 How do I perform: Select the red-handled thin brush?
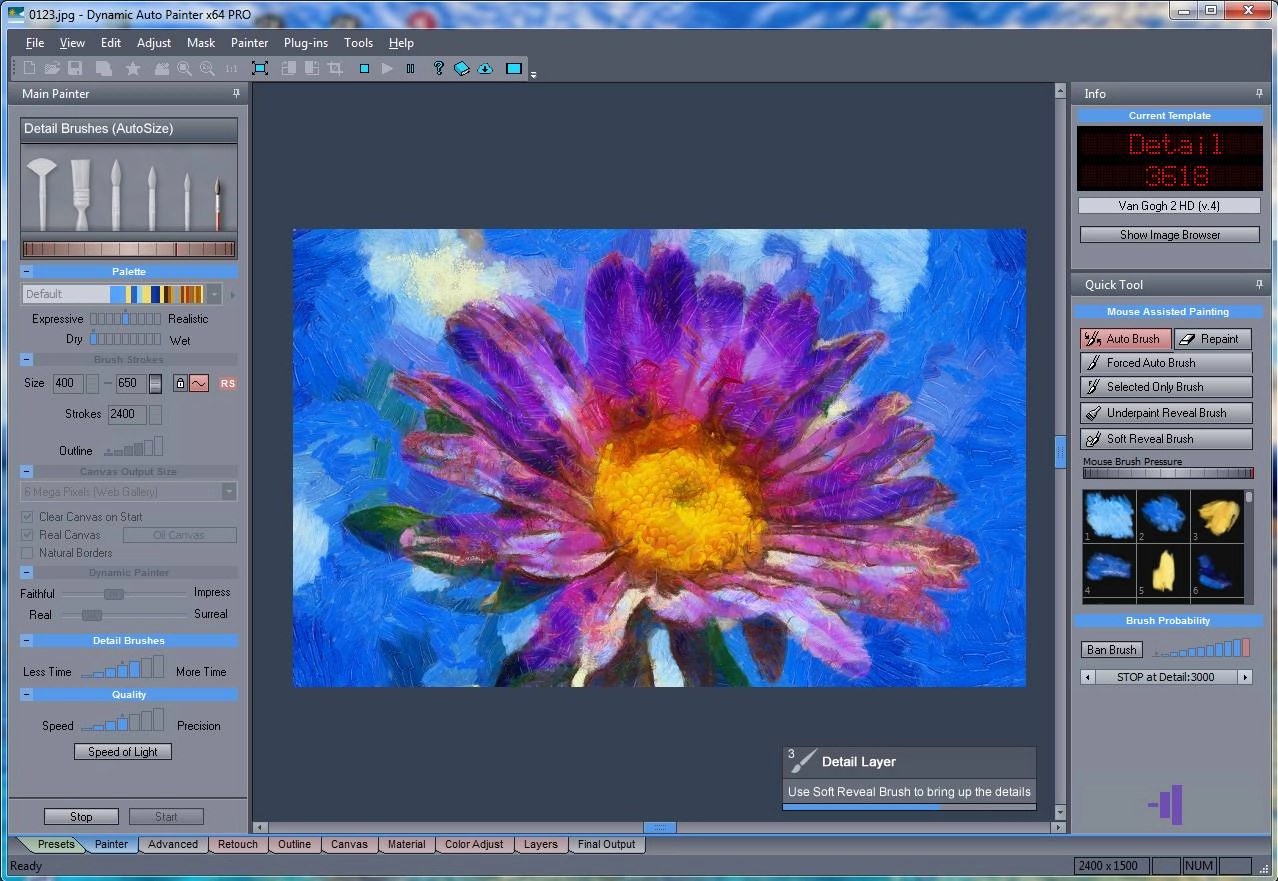click(x=217, y=204)
